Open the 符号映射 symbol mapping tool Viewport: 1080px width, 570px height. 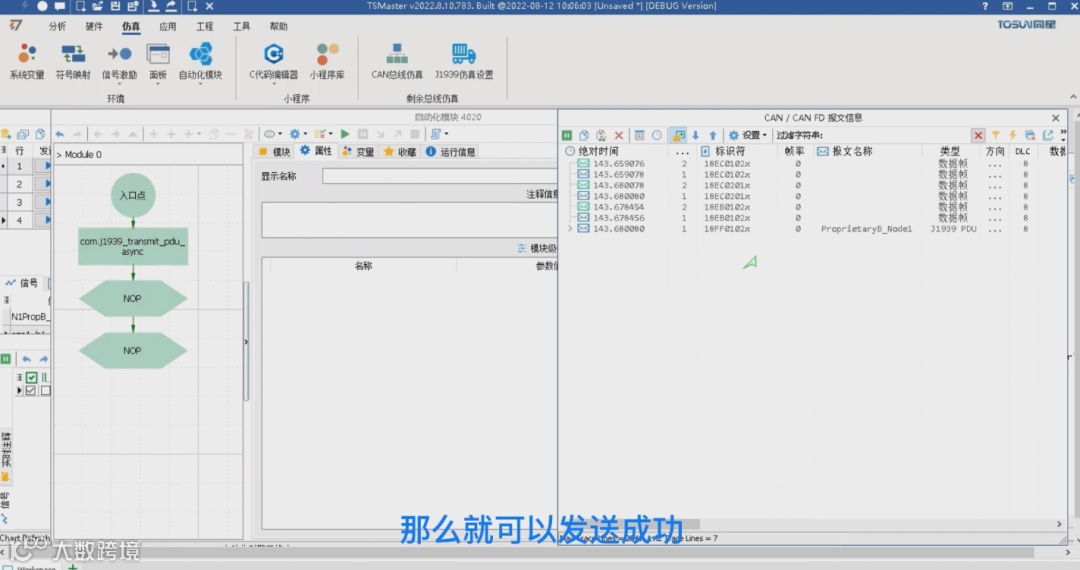tap(73, 61)
